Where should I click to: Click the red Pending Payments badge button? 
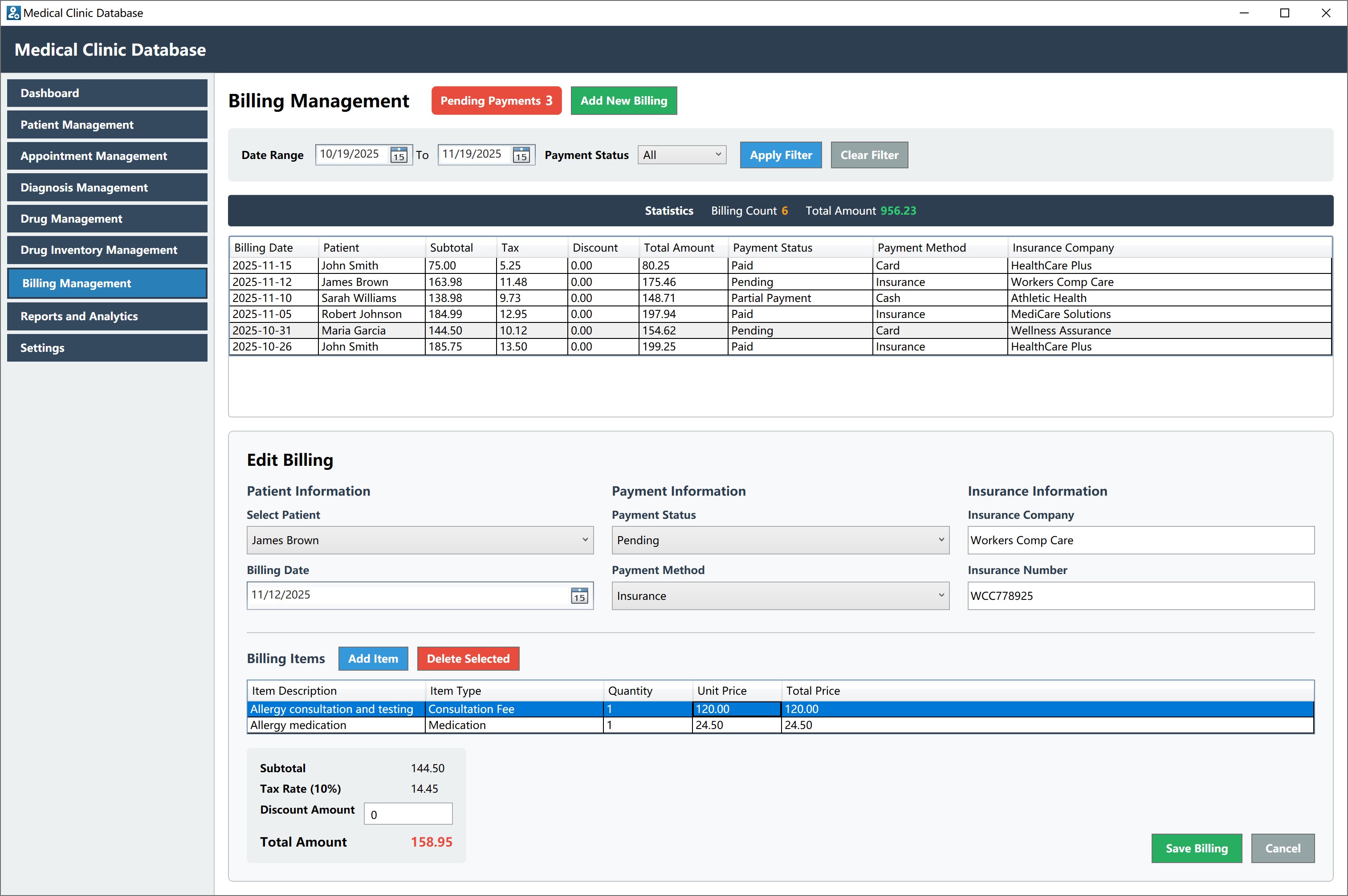[496, 101]
